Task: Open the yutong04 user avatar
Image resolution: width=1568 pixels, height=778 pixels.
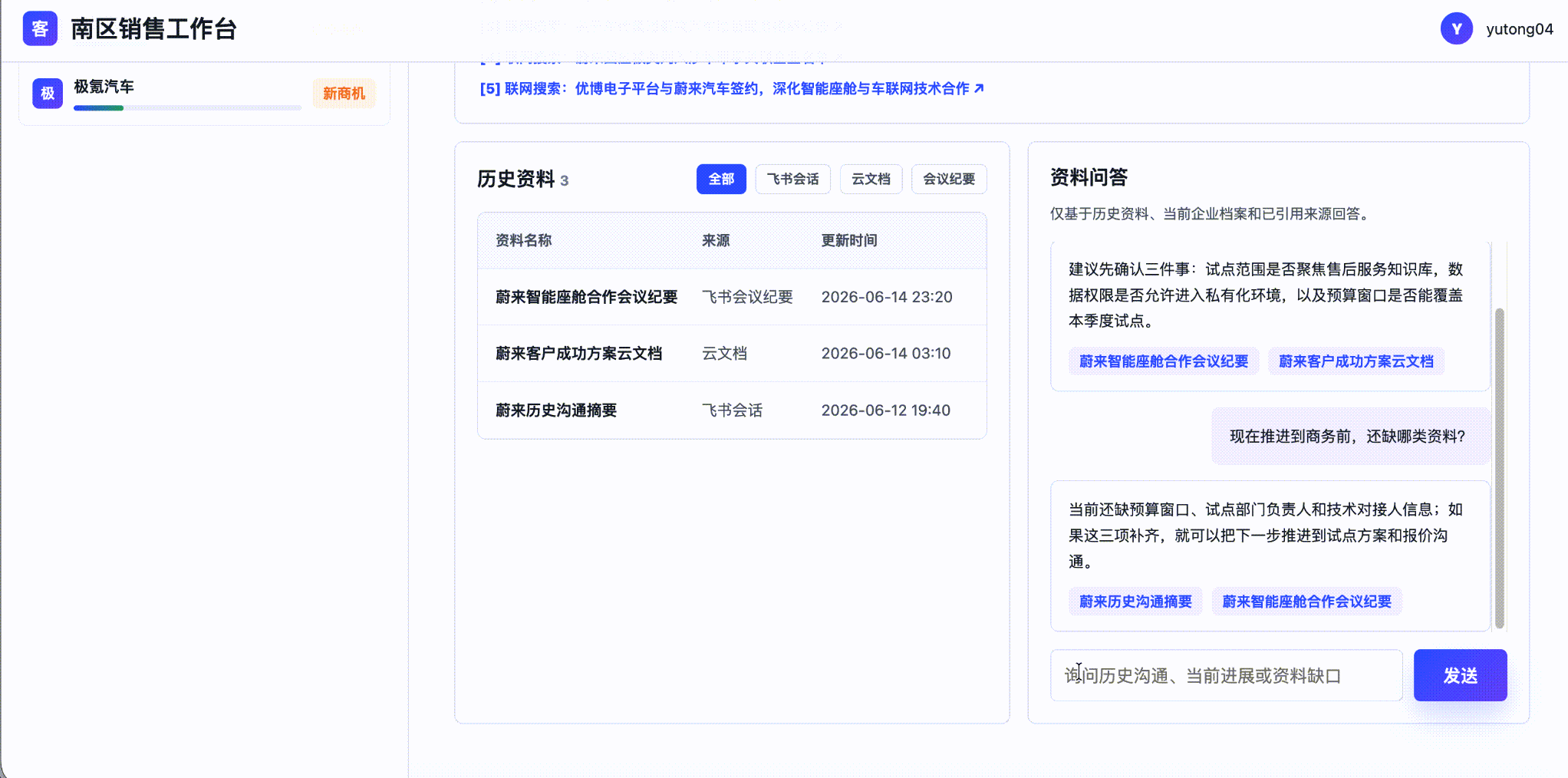Action: (x=1456, y=29)
